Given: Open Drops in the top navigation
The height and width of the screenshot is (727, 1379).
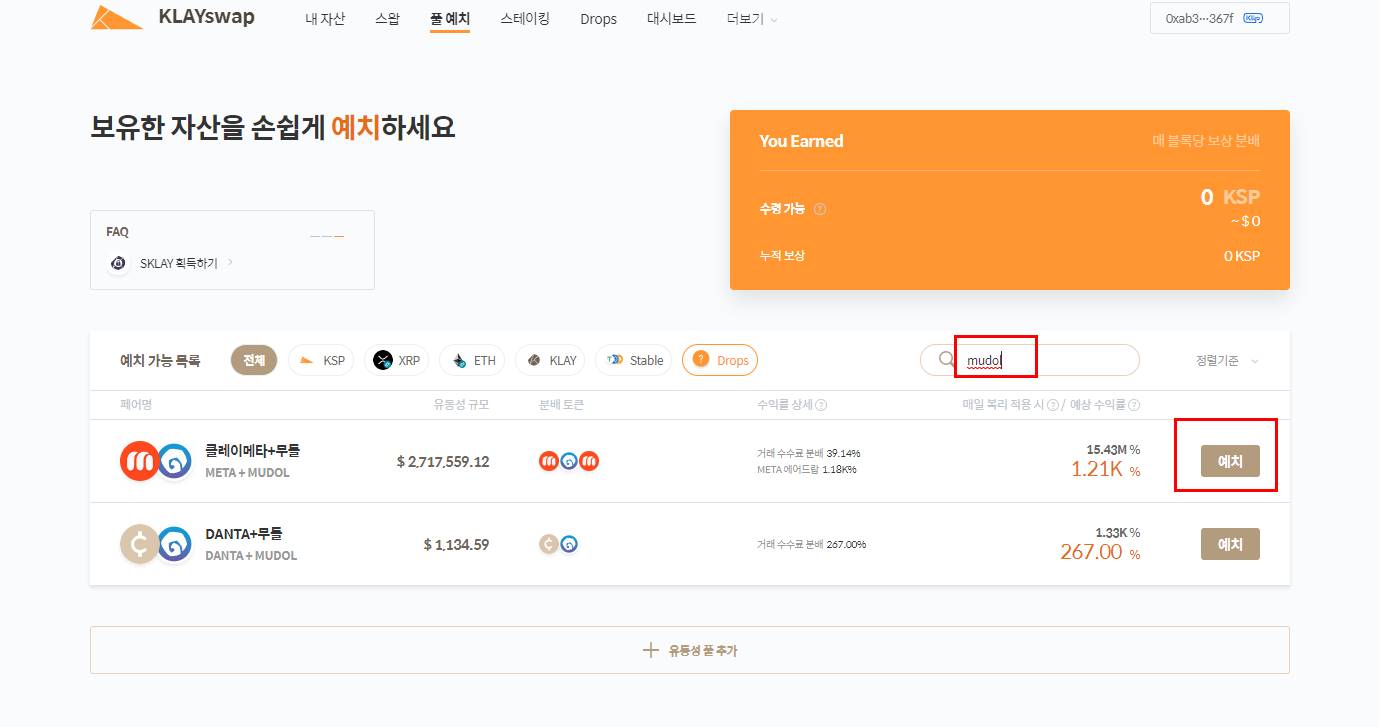Looking at the screenshot, I should point(598,19).
